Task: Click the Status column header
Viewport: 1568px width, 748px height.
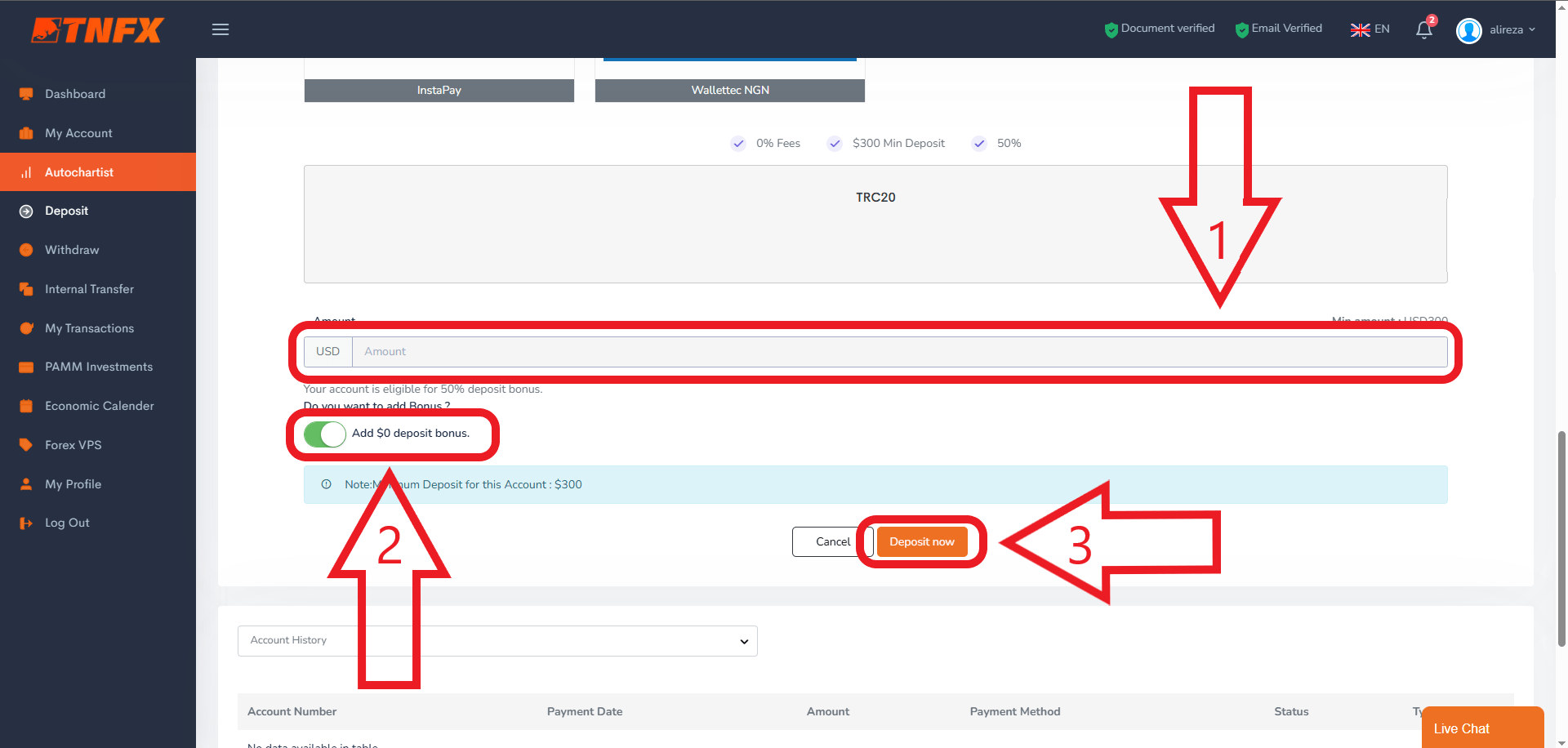Action: pyautogui.click(x=1291, y=712)
